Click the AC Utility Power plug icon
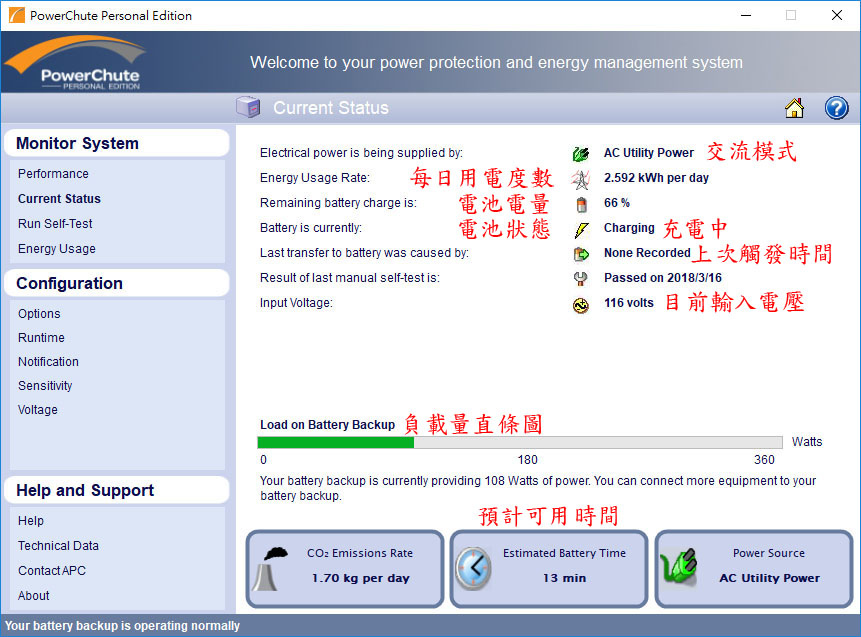The height and width of the screenshot is (637, 861). (x=581, y=154)
